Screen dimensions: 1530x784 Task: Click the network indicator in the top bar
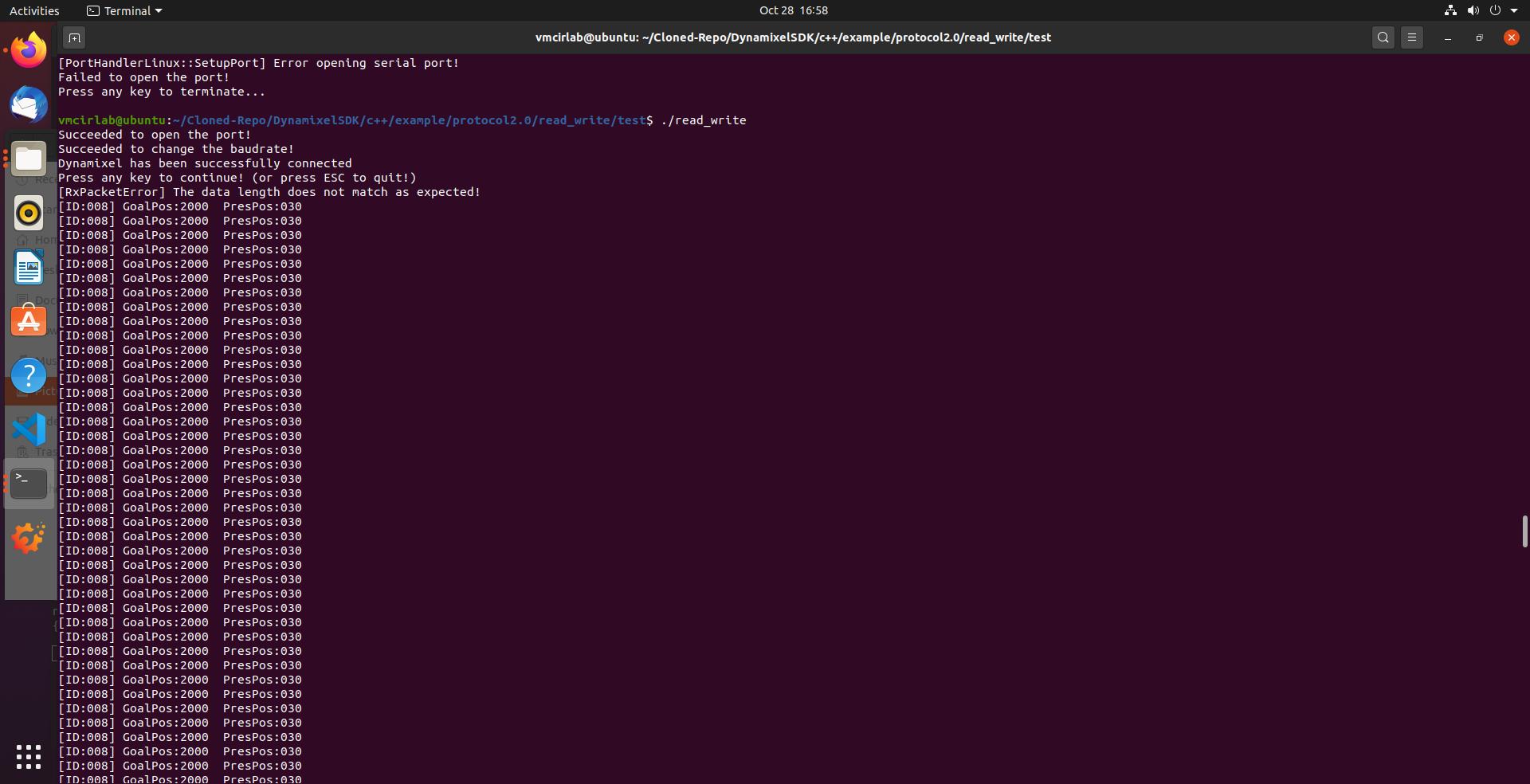click(x=1449, y=10)
